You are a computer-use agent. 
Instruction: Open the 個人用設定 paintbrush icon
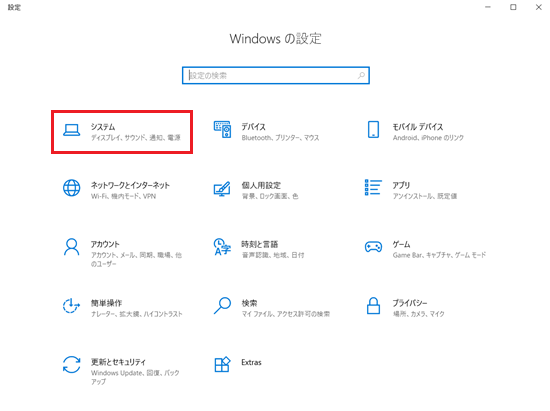(x=222, y=189)
